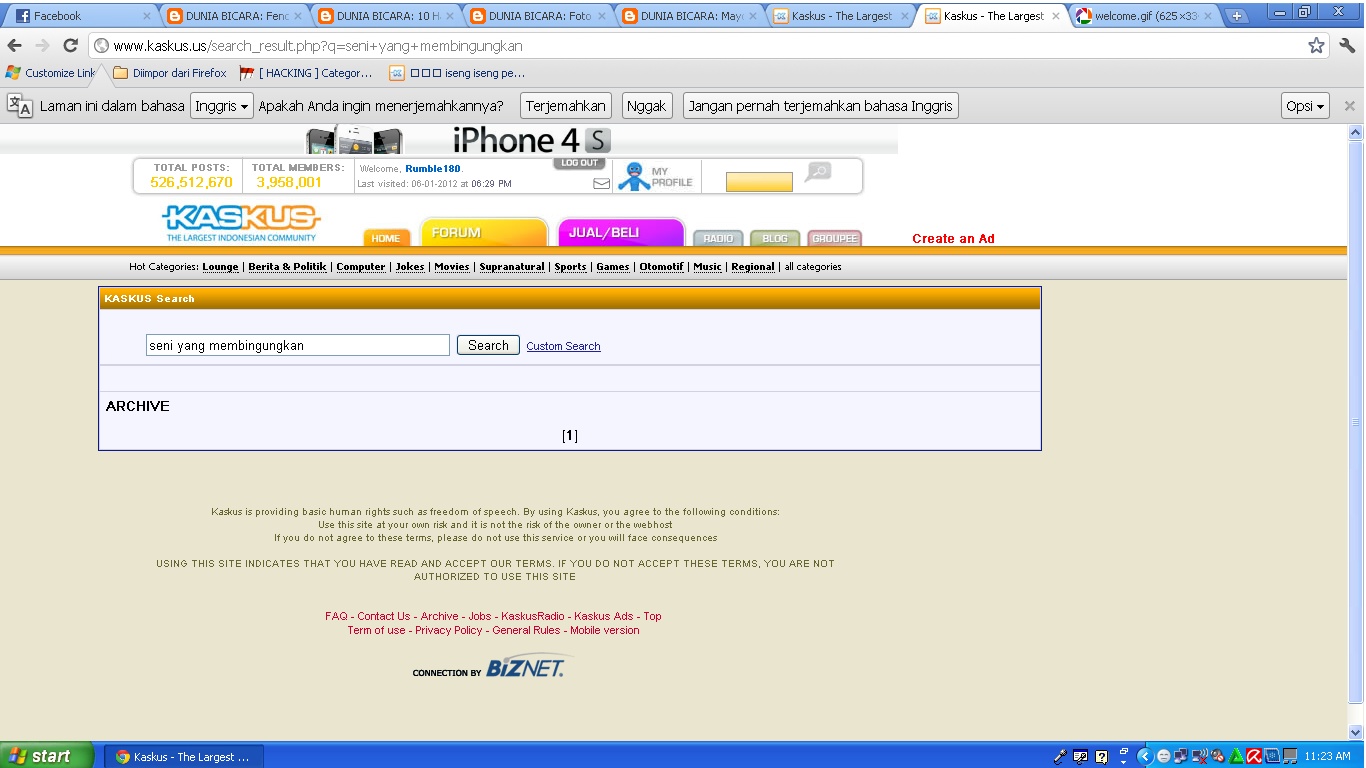Click the help question mark in language bar
The height and width of the screenshot is (768, 1366).
coord(1102,757)
